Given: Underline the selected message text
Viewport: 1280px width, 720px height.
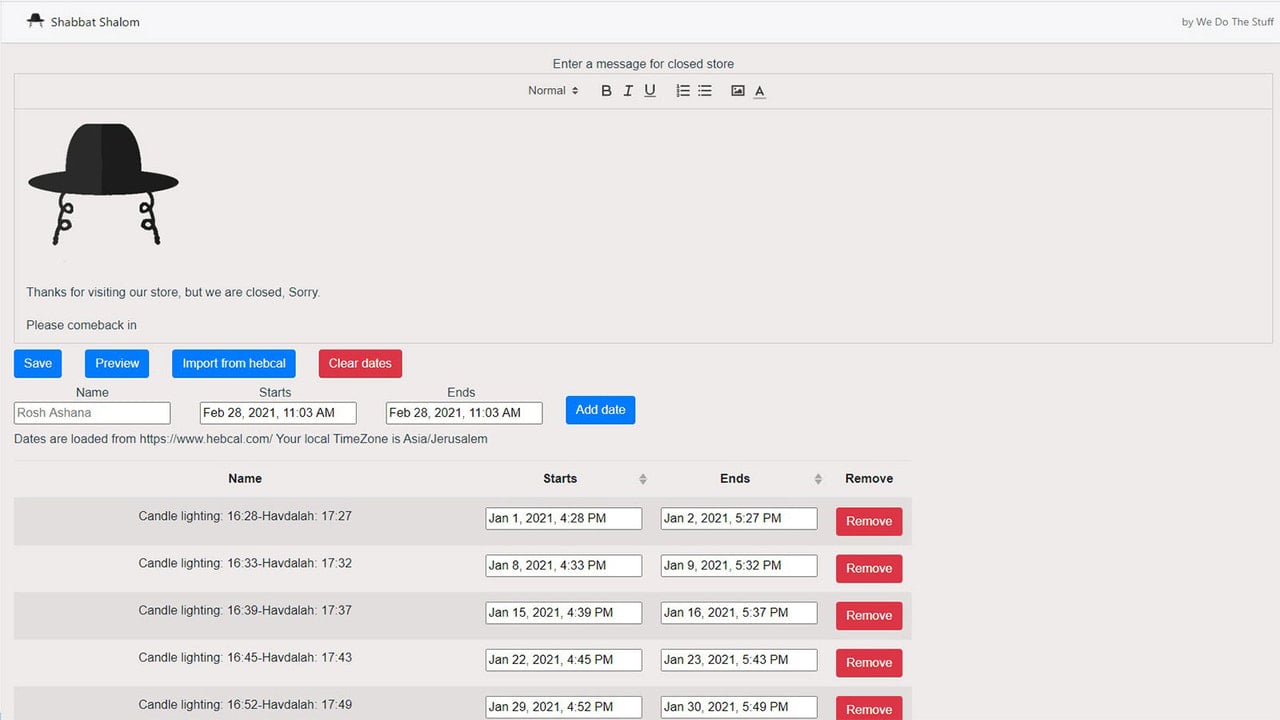Looking at the screenshot, I should [x=650, y=91].
